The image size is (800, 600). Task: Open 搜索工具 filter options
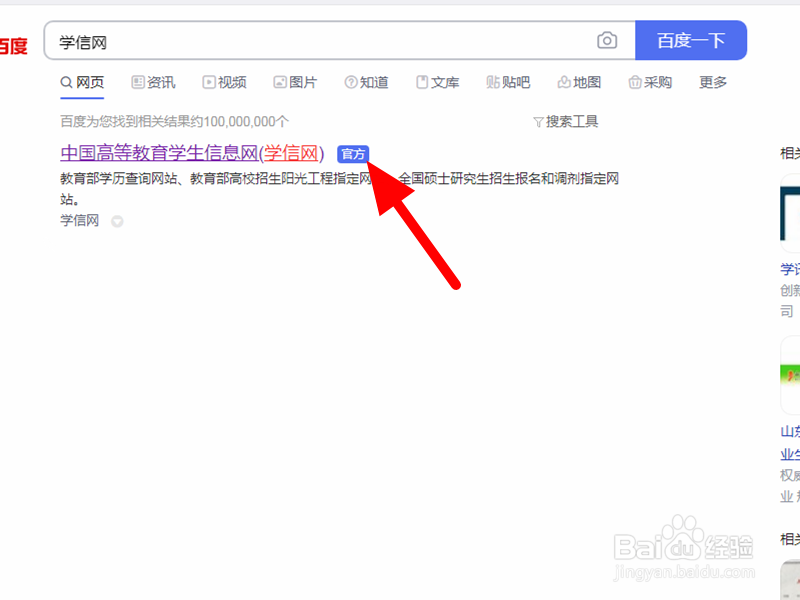point(566,121)
